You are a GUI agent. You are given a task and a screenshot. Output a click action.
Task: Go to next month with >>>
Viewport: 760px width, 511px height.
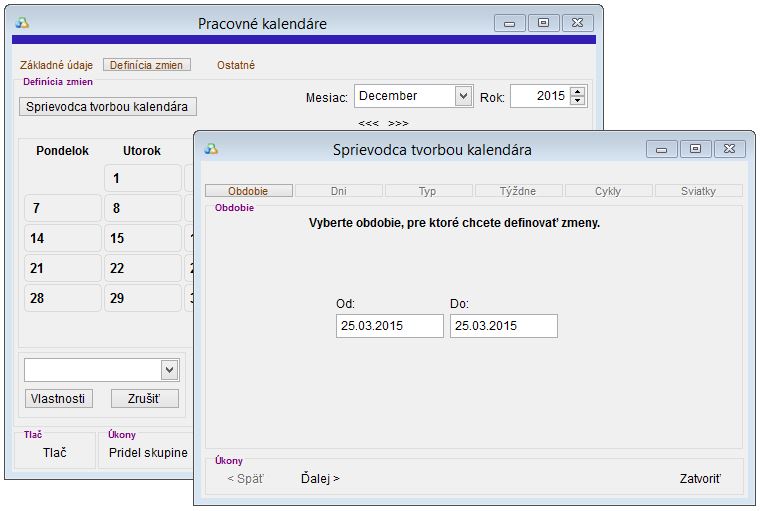[398, 124]
